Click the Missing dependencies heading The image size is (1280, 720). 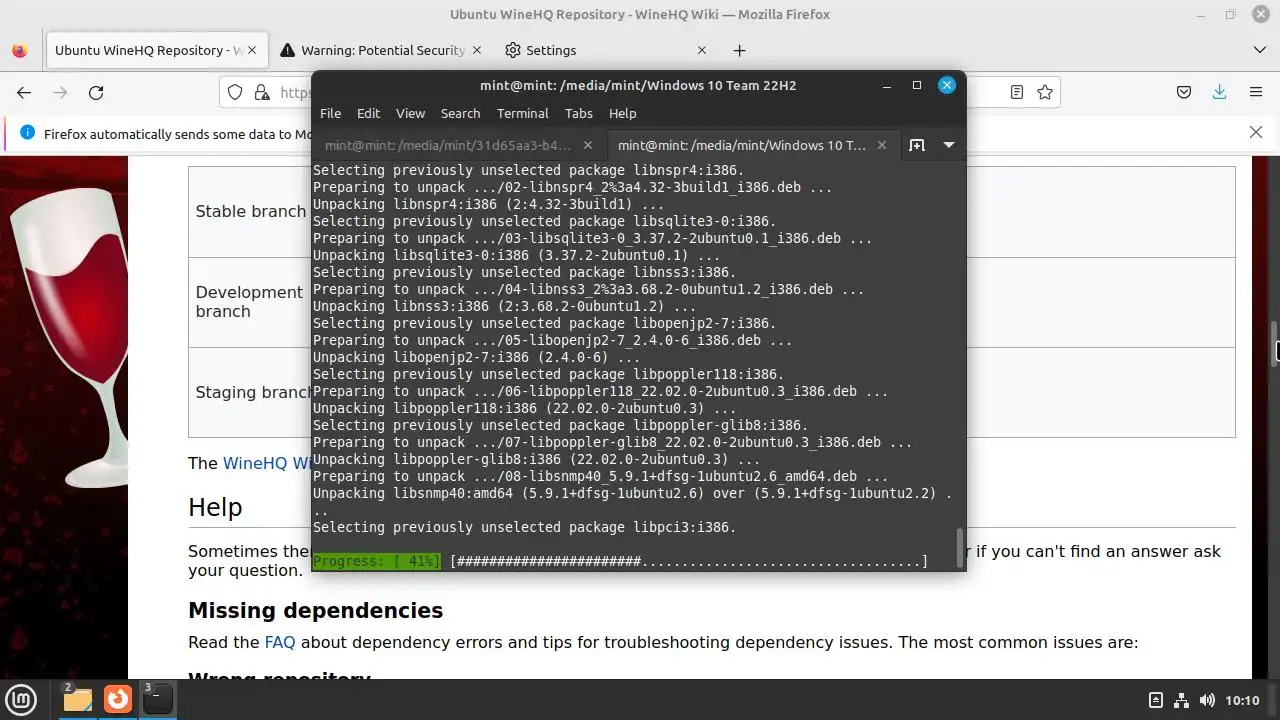point(315,610)
